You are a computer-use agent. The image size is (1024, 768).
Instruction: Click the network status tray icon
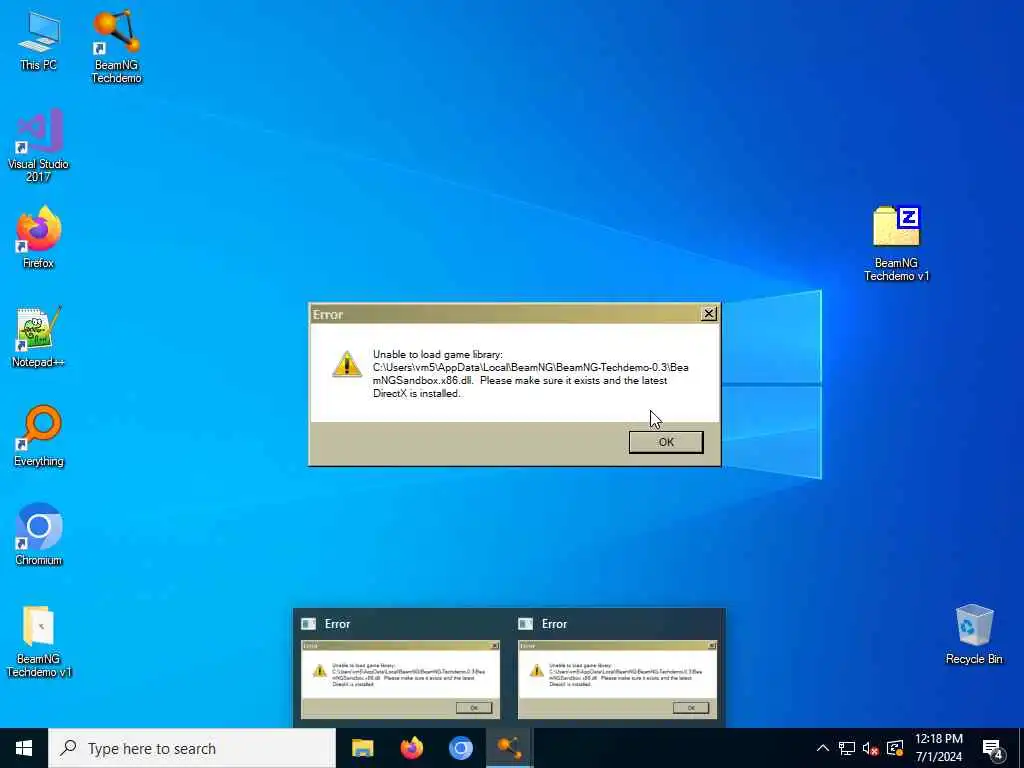[x=847, y=748]
